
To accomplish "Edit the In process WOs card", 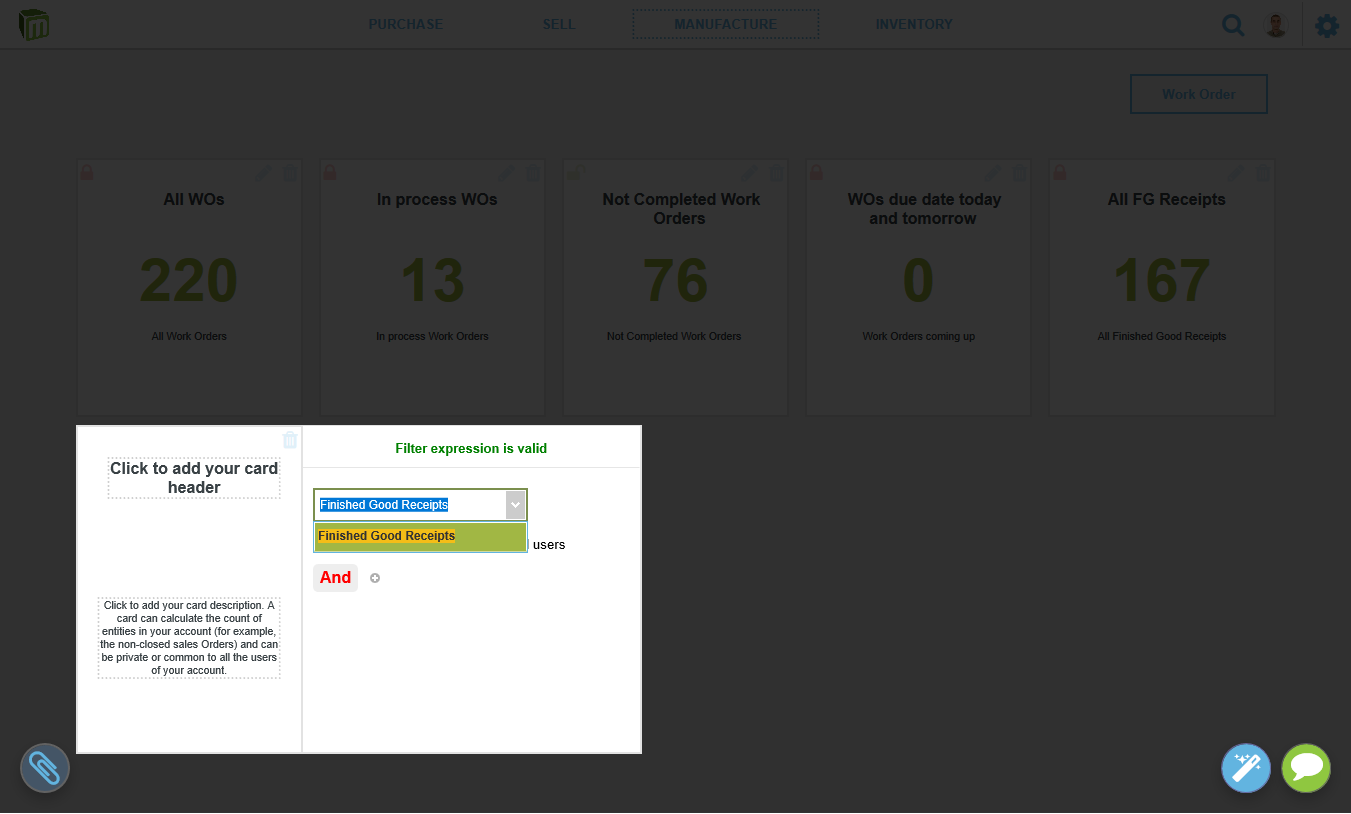I will pyautogui.click(x=507, y=173).
